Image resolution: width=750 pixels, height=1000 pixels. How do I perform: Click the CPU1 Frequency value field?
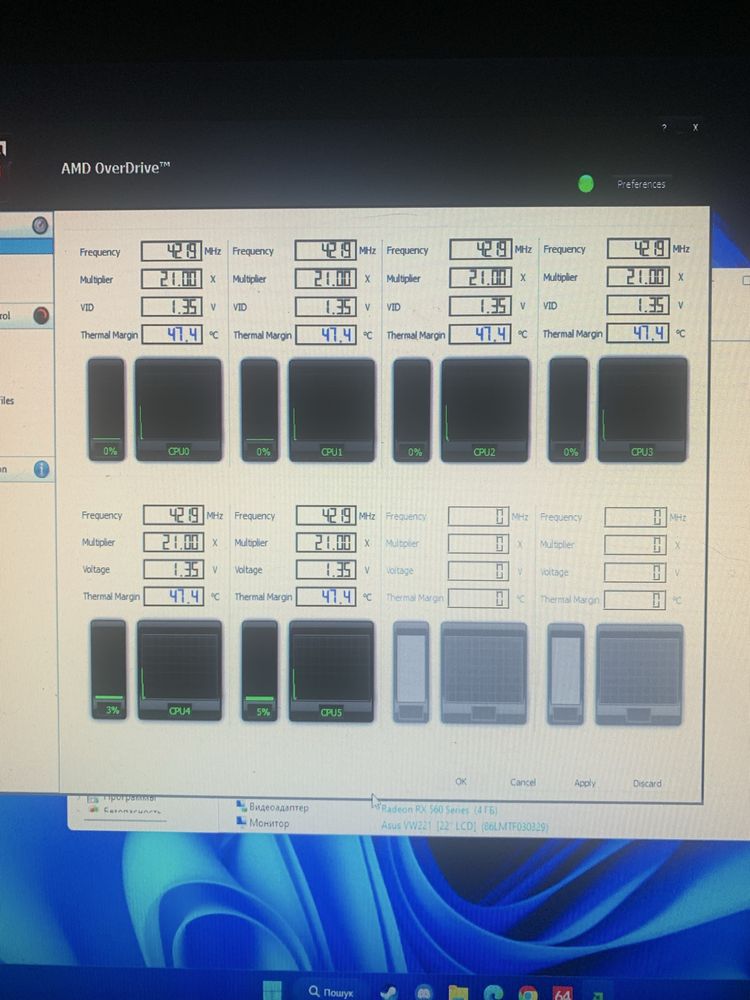coord(325,250)
